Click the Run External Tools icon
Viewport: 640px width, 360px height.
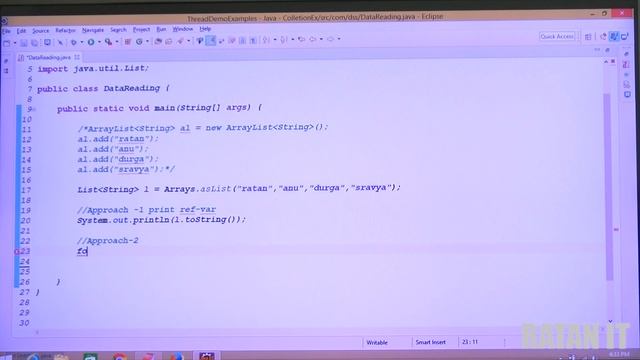[108, 42]
